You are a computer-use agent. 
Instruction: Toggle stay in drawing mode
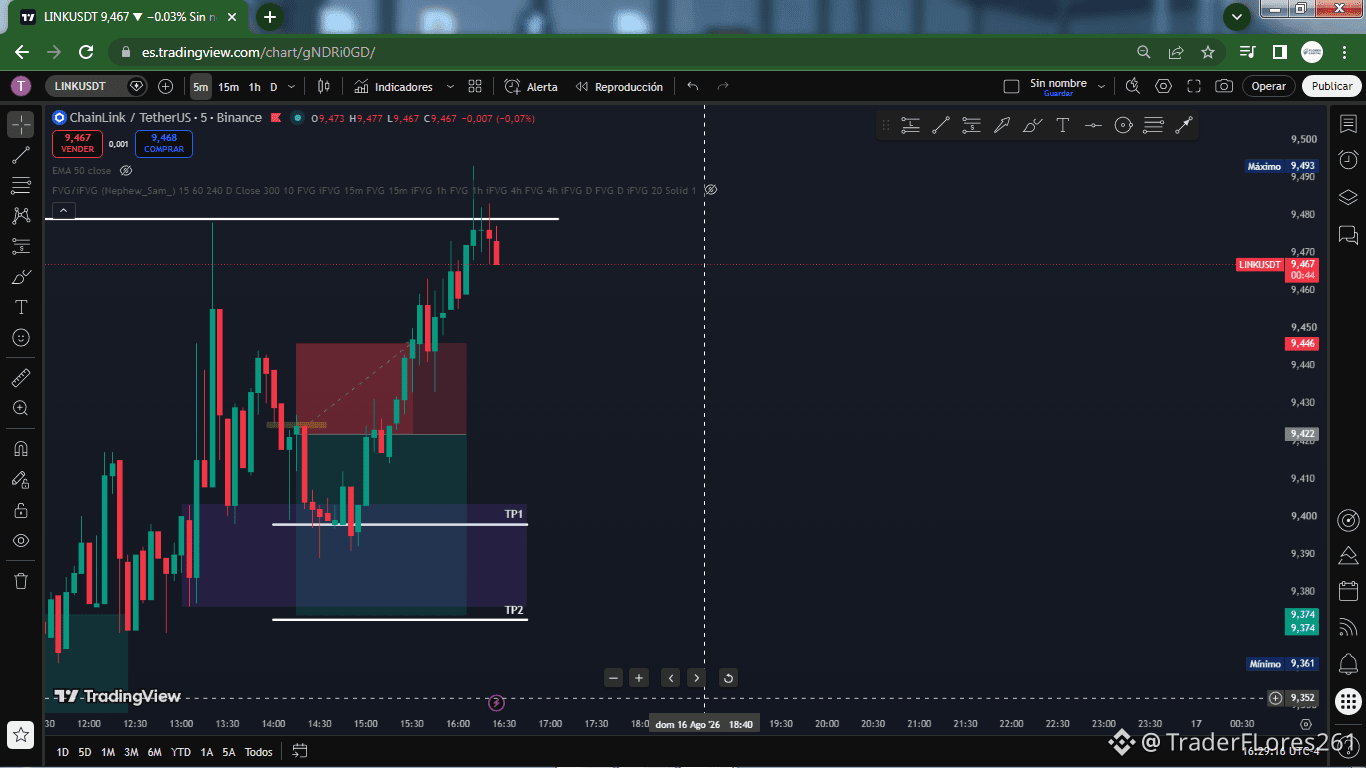pyautogui.click(x=21, y=480)
